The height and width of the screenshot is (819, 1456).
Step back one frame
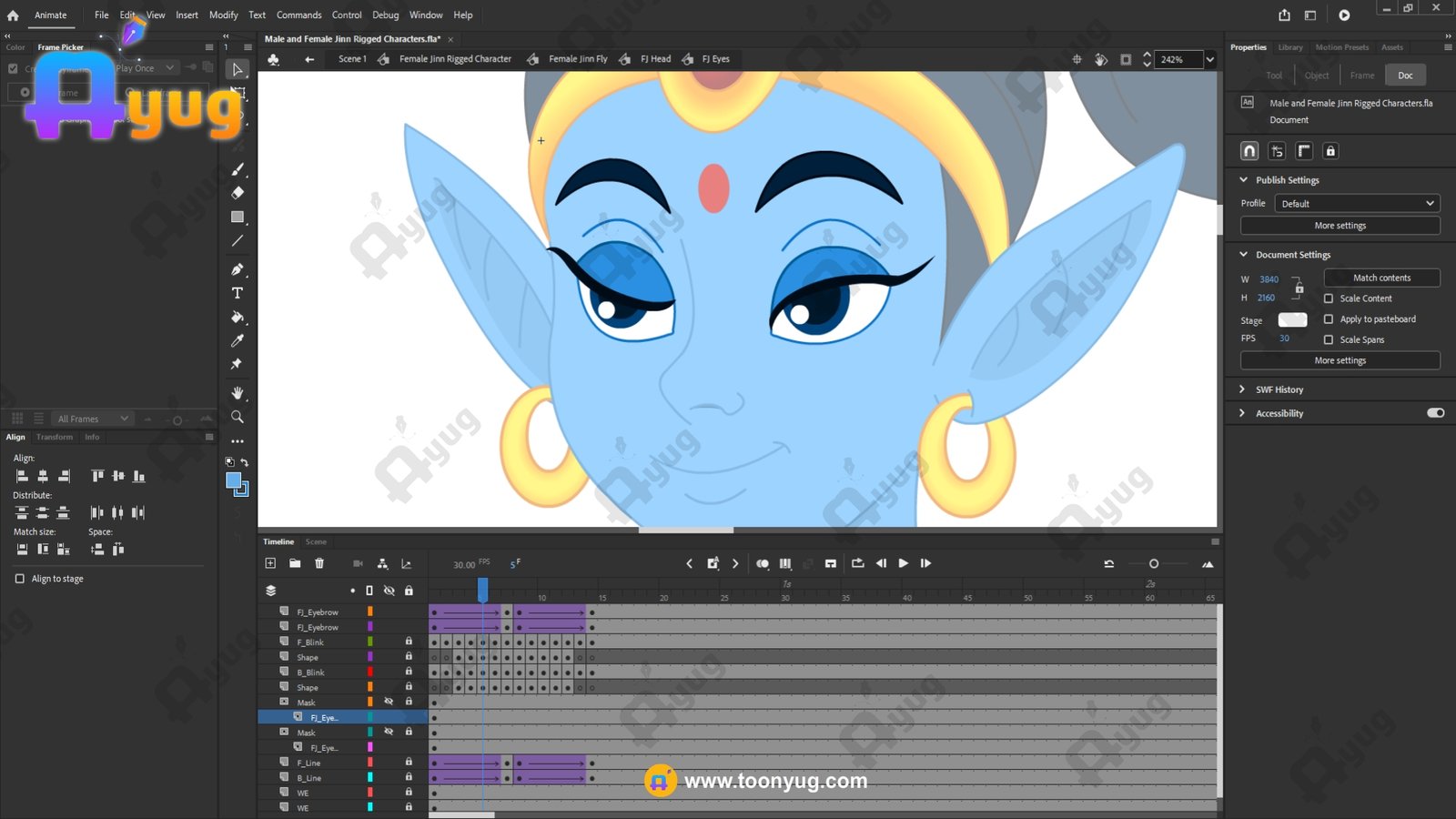coord(881,563)
